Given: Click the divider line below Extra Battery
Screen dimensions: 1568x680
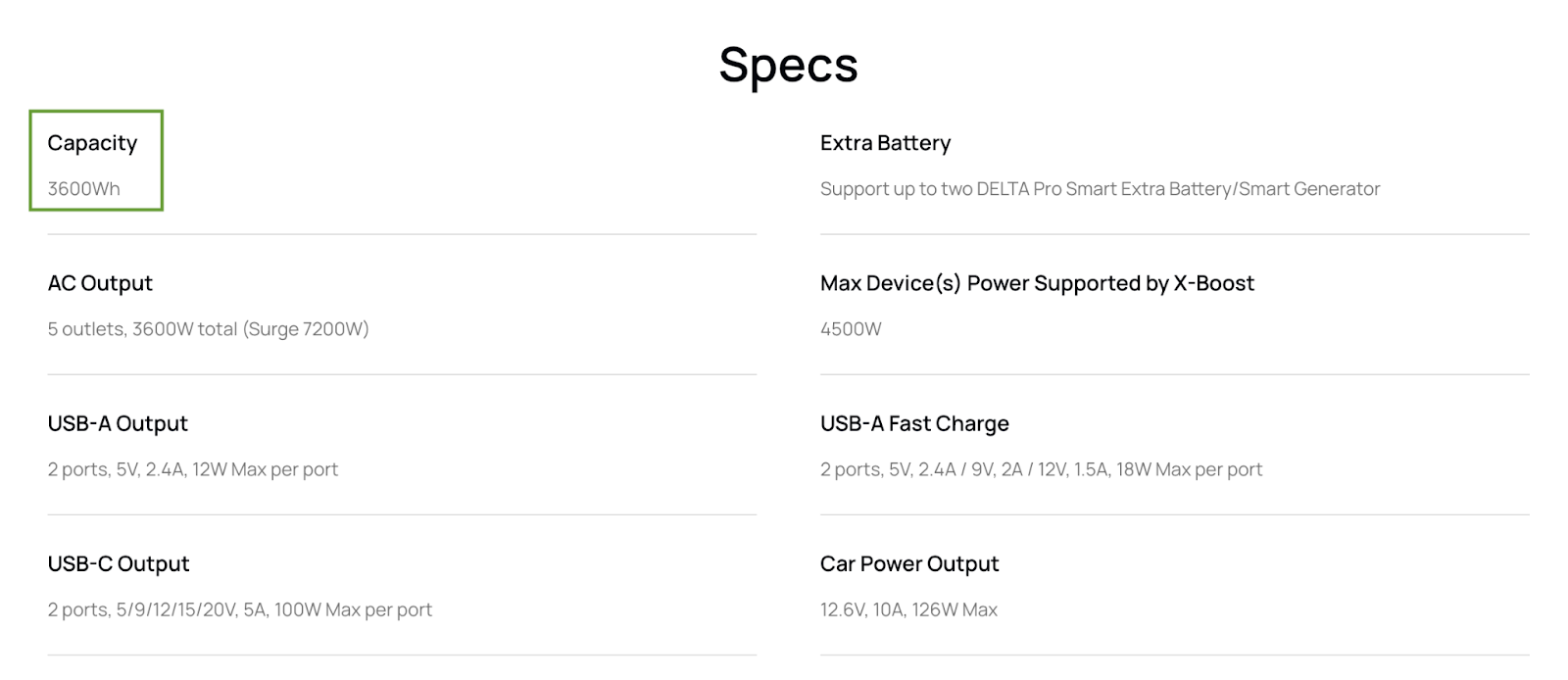Looking at the screenshot, I should tap(1174, 234).
